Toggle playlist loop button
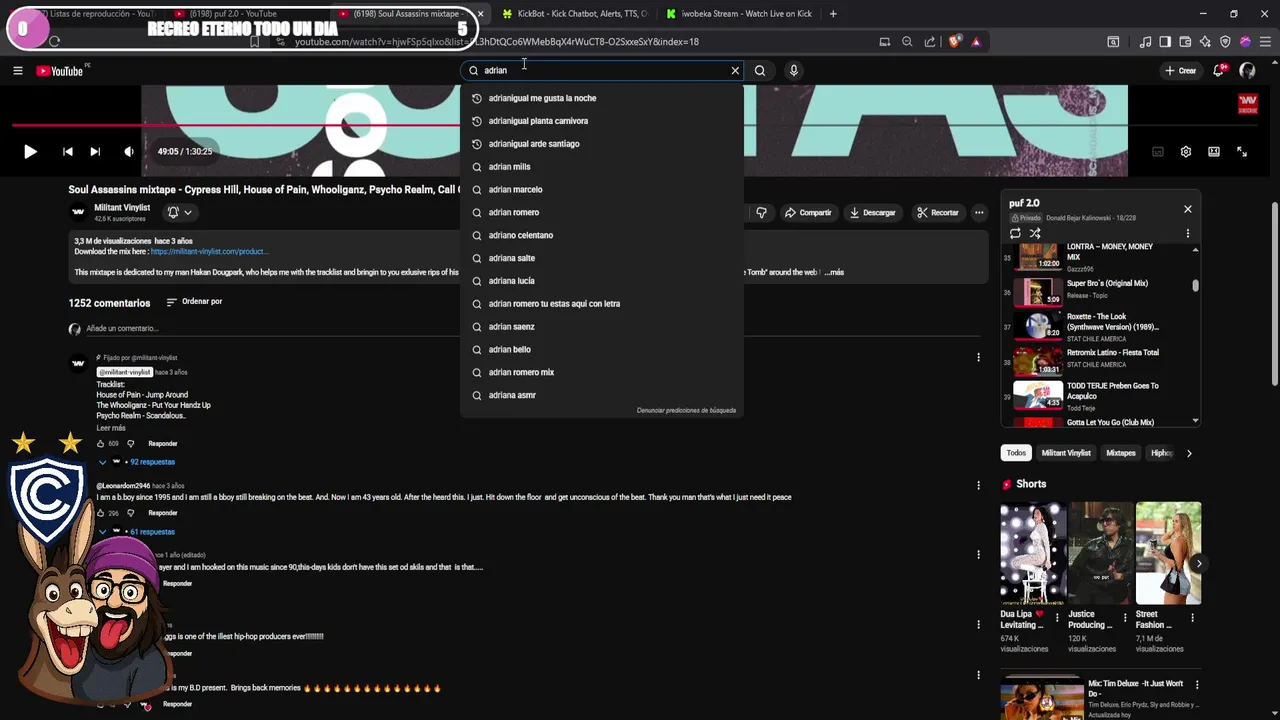The height and width of the screenshot is (720, 1280). tap(1015, 233)
